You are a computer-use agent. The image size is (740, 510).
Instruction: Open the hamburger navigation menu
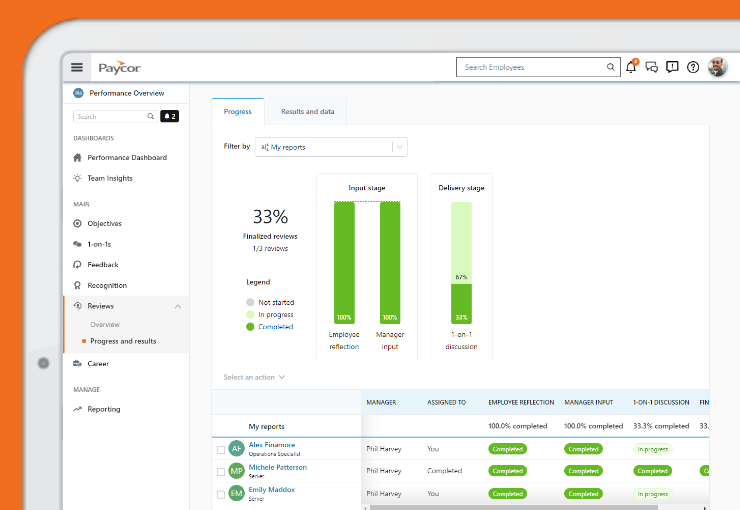click(77, 67)
